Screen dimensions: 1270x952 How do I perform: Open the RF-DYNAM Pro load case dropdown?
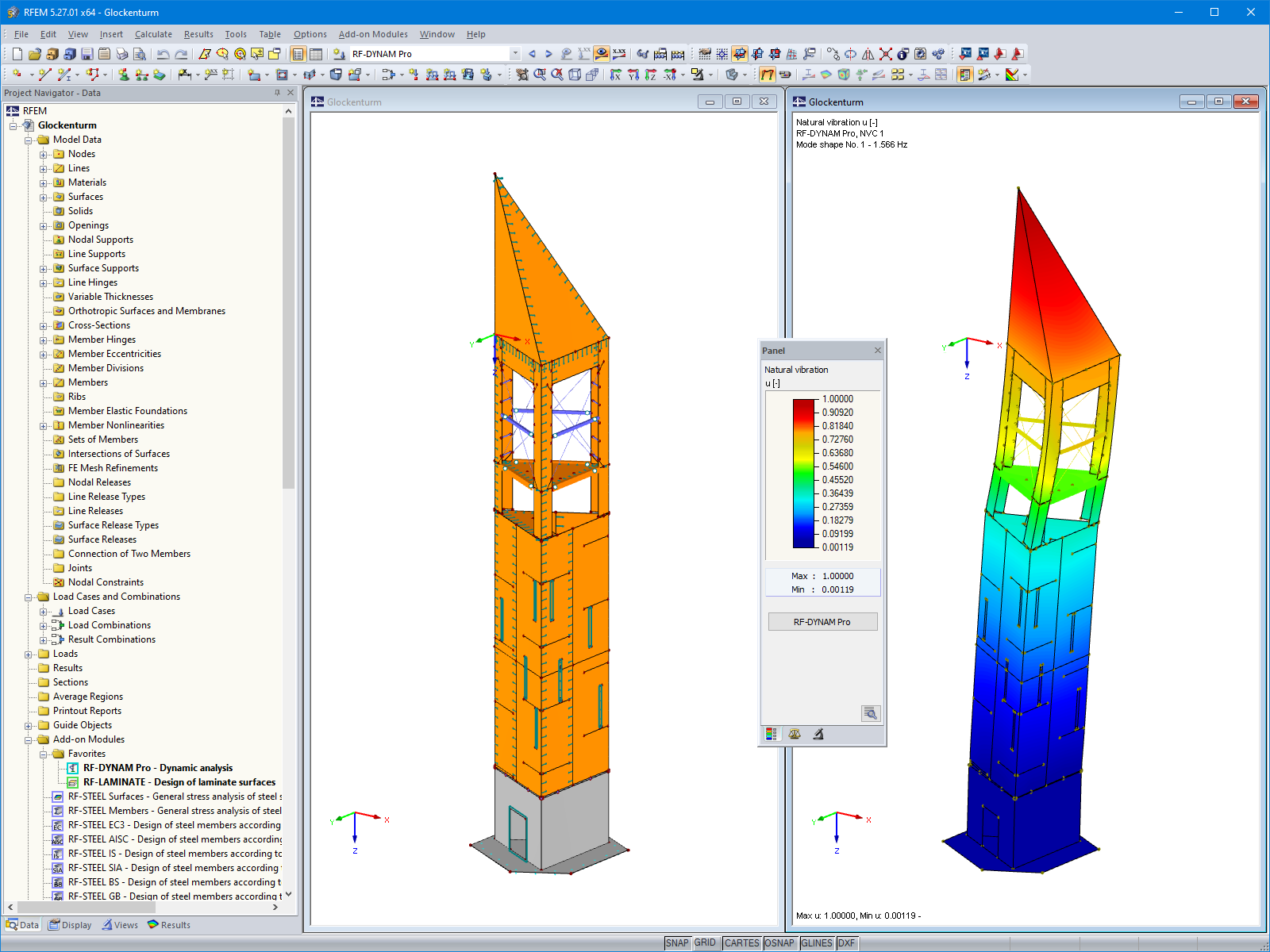click(516, 54)
